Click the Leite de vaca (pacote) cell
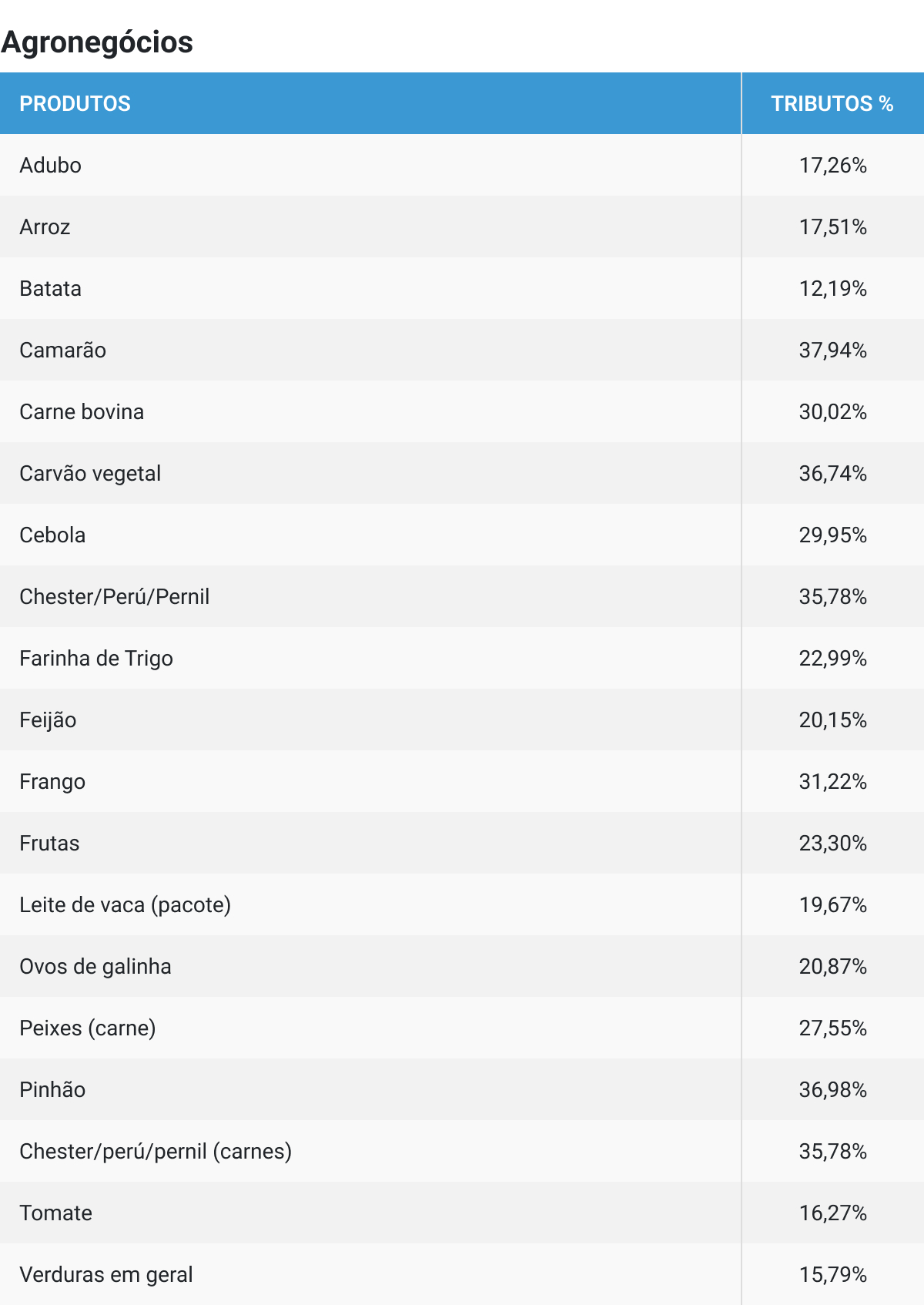The width and height of the screenshot is (924, 1305). point(126,905)
